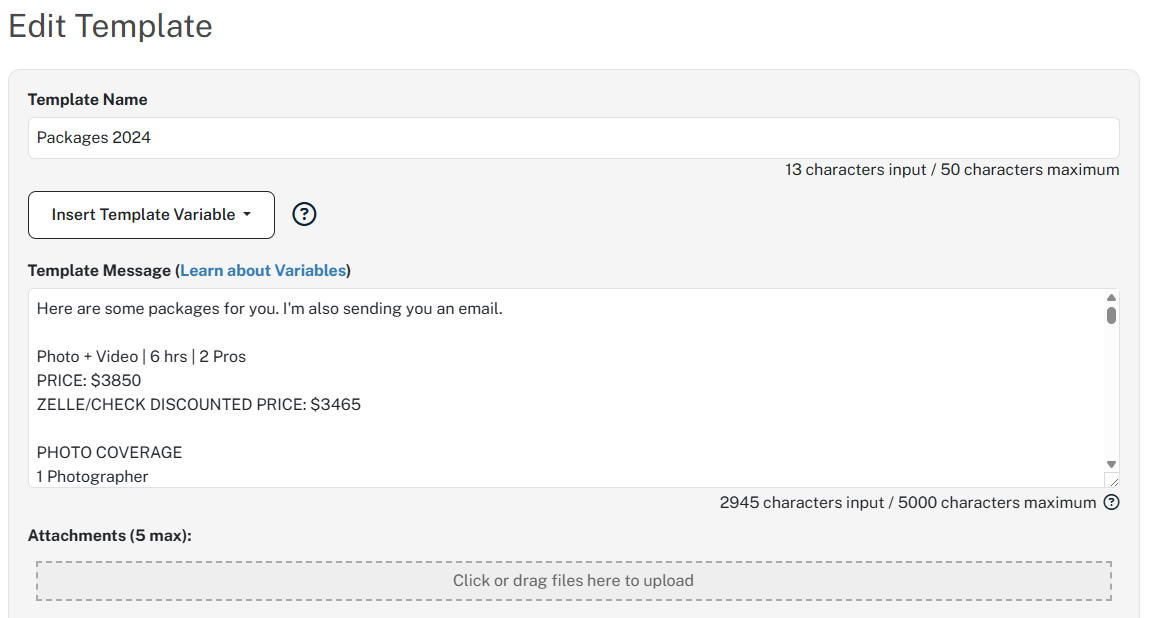
Task: Place cursor on '1 Photographer' line
Action: point(92,477)
